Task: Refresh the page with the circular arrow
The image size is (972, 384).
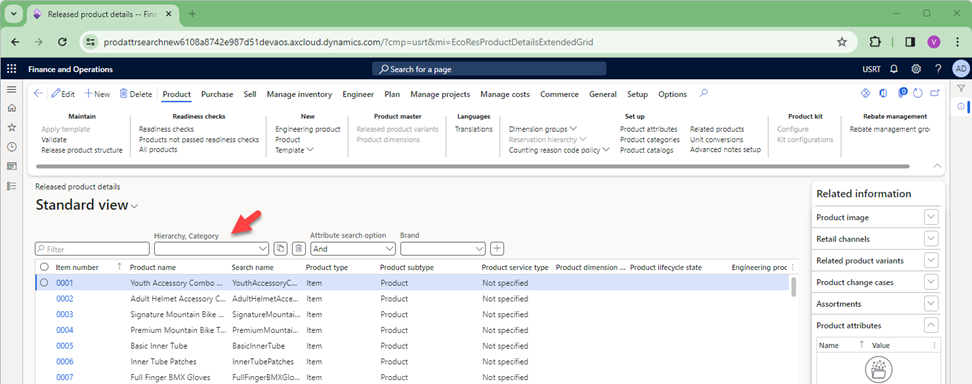Action: pos(918,94)
